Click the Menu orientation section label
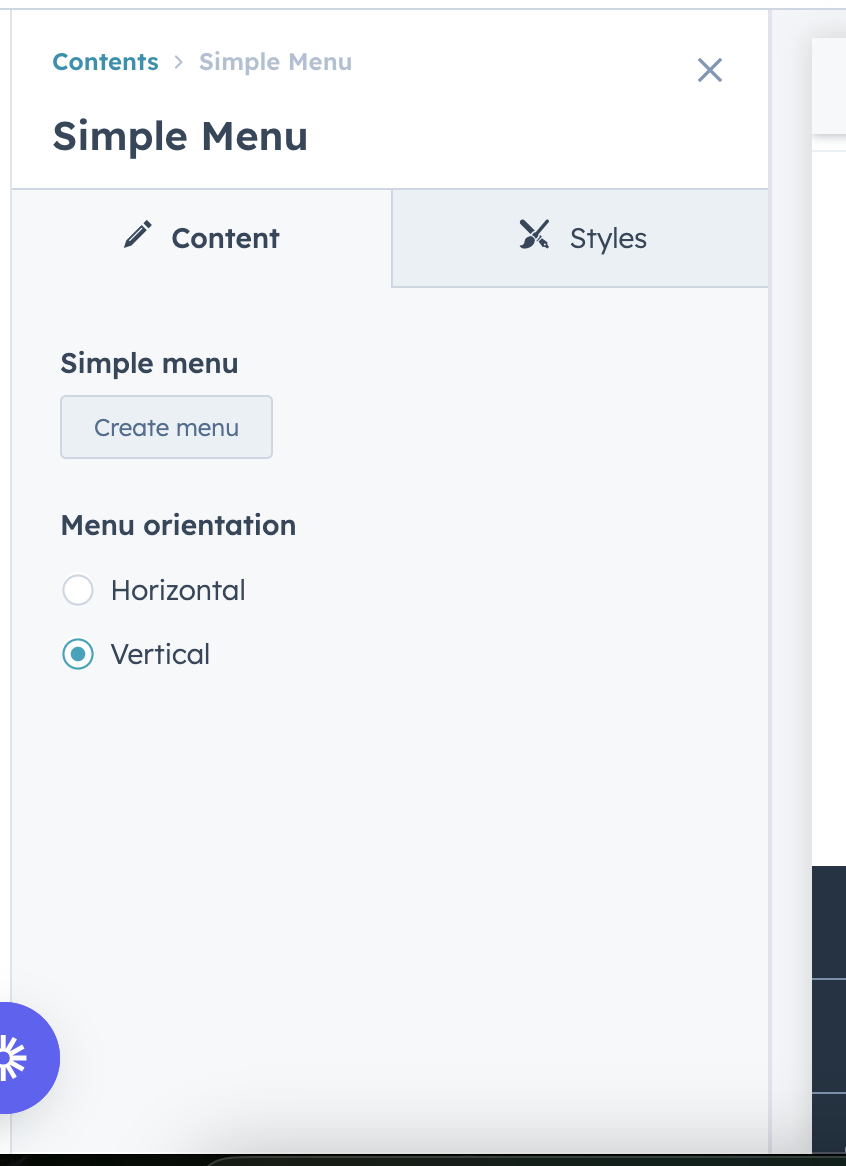The image size is (846, 1166). (178, 525)
